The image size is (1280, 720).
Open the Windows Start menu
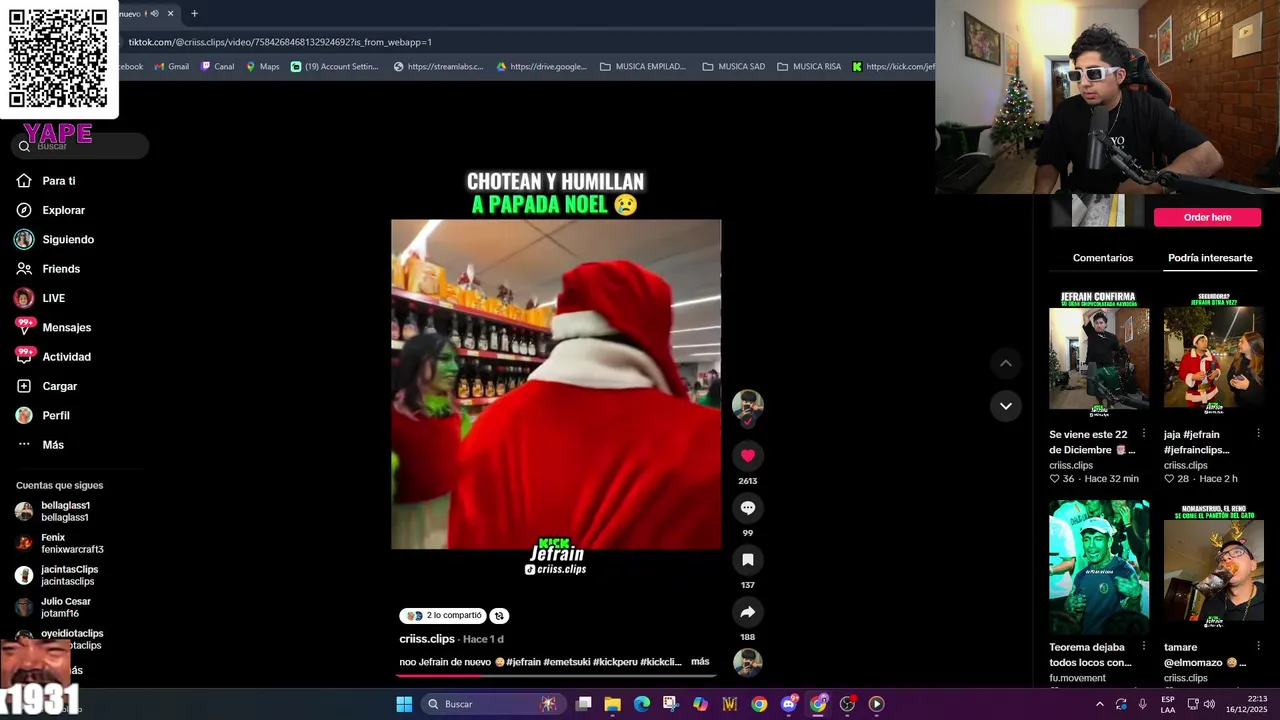coord(404,704)
